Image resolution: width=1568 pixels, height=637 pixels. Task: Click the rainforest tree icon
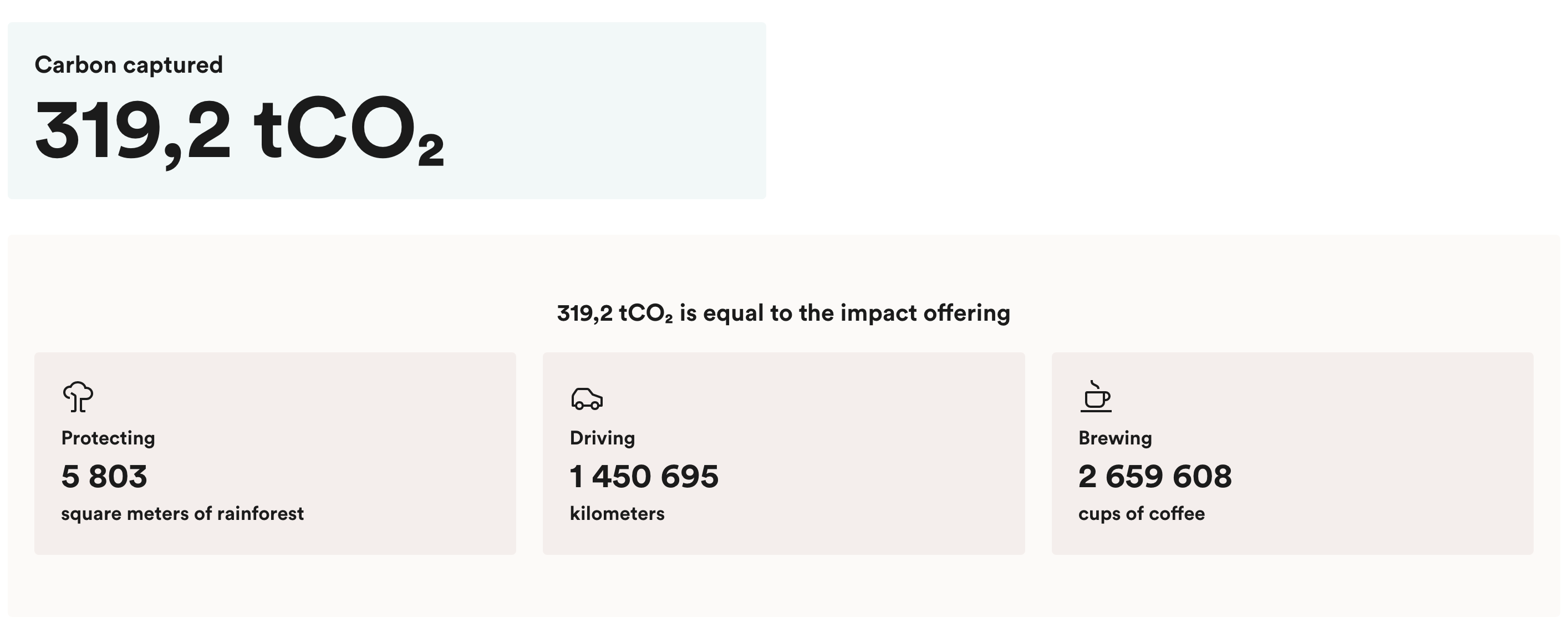click(78, 396)
